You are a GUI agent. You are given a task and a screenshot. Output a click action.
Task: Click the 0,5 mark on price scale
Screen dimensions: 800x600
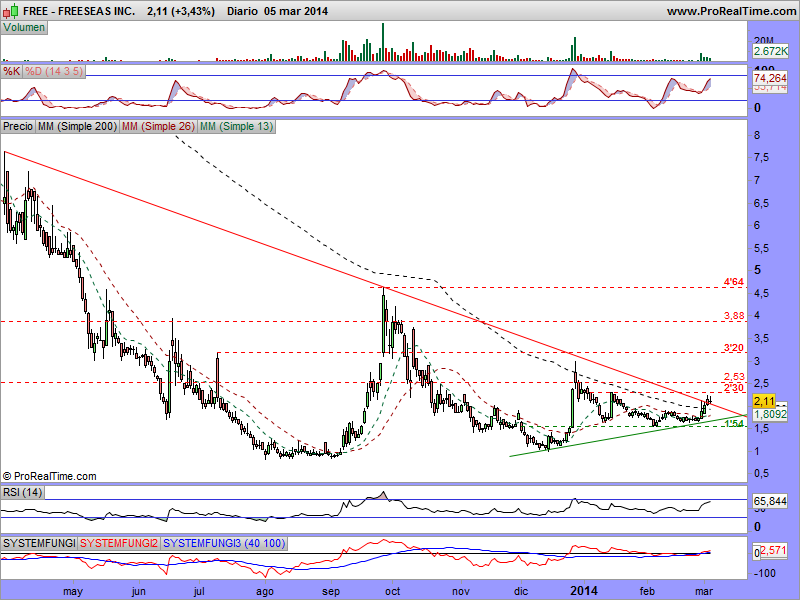click(x=762, y=473)
